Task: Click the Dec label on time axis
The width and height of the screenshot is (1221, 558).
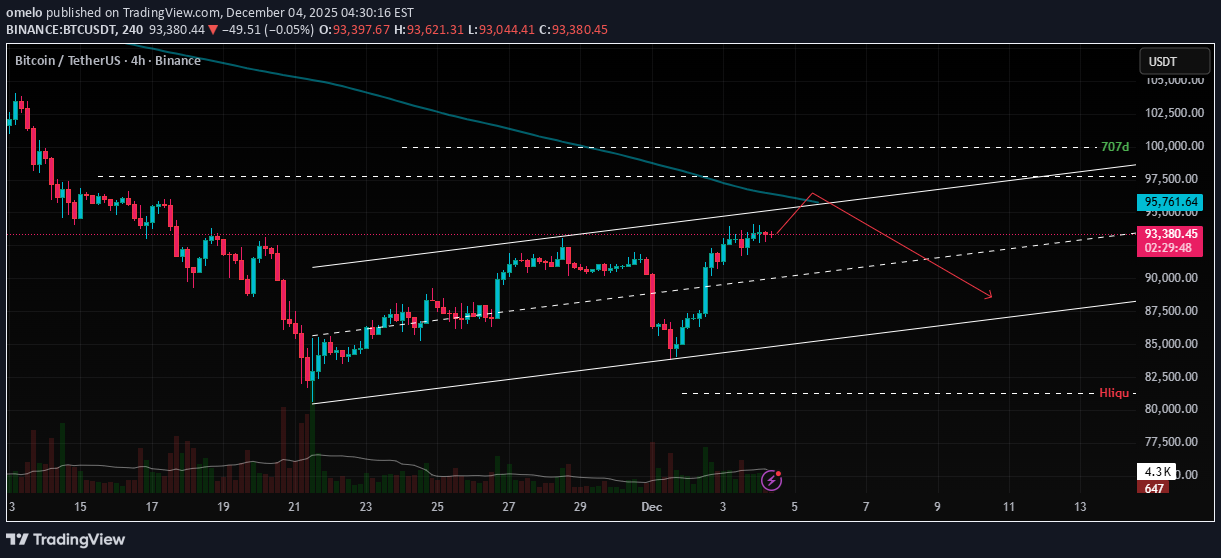Action: click(x=651, y=507)
